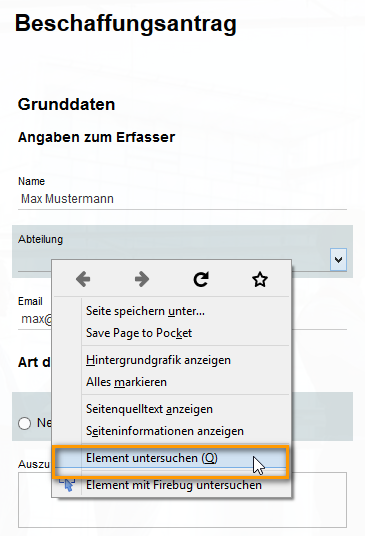Click the 'Name' field label
Screen dimensions: 365x536
pyautogui.click(x=31, y=181)
